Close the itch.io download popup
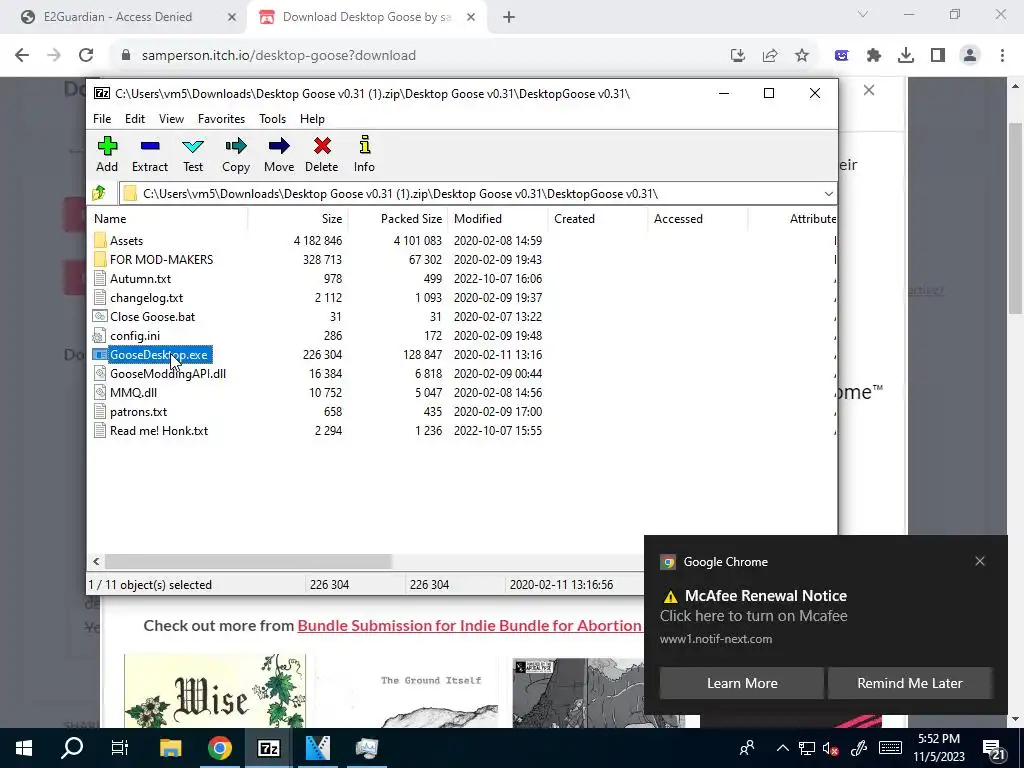Image resolution: width=1024 pixels, height=768 pixels. tap(869, 90)
